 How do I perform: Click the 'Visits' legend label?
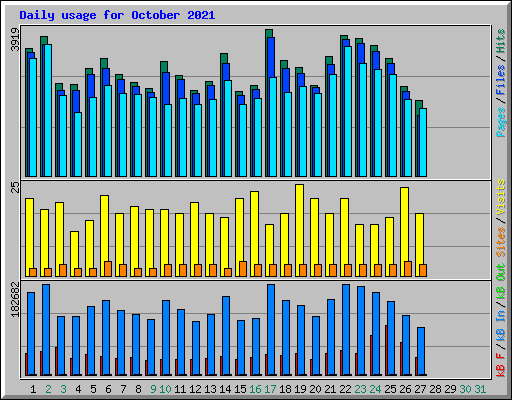click(x=501, y=197)
